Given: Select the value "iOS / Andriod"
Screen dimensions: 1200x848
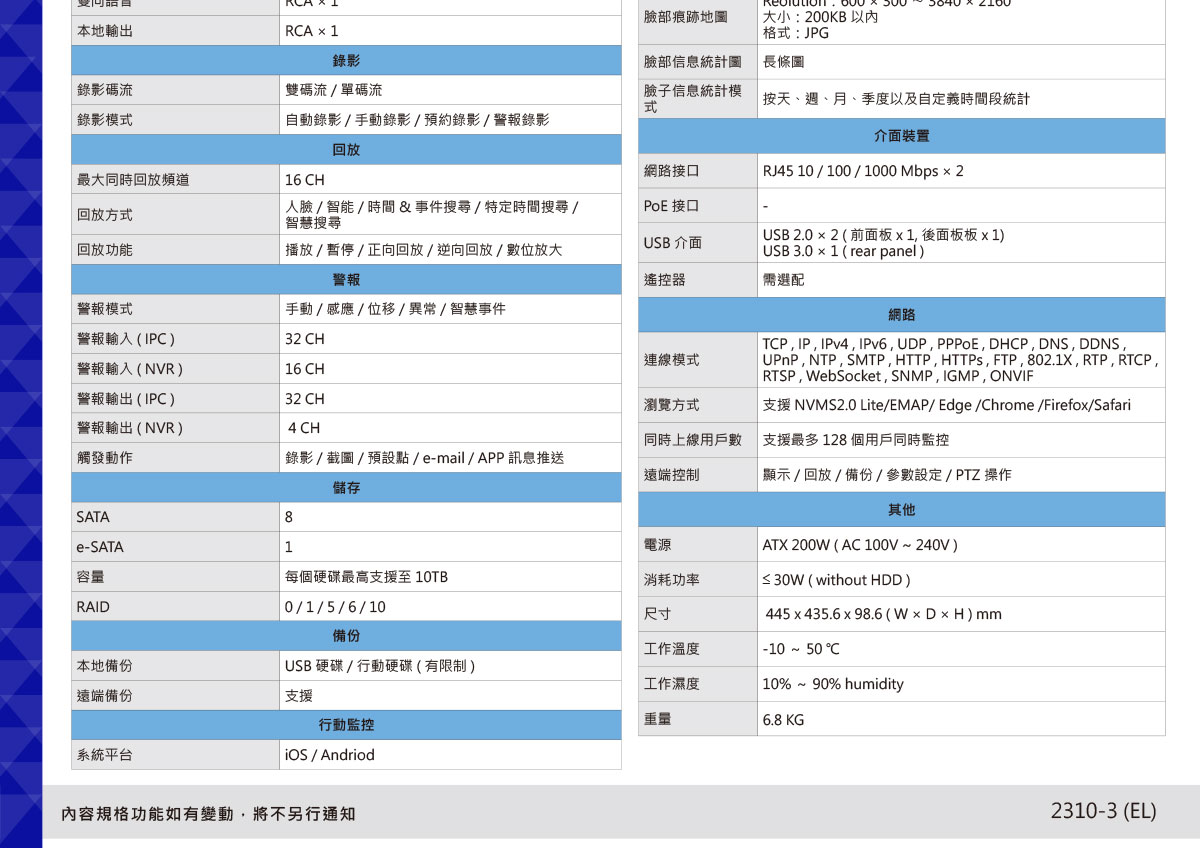Looking at the screenshot, I should pyautogui.click(x=330, y=755).
